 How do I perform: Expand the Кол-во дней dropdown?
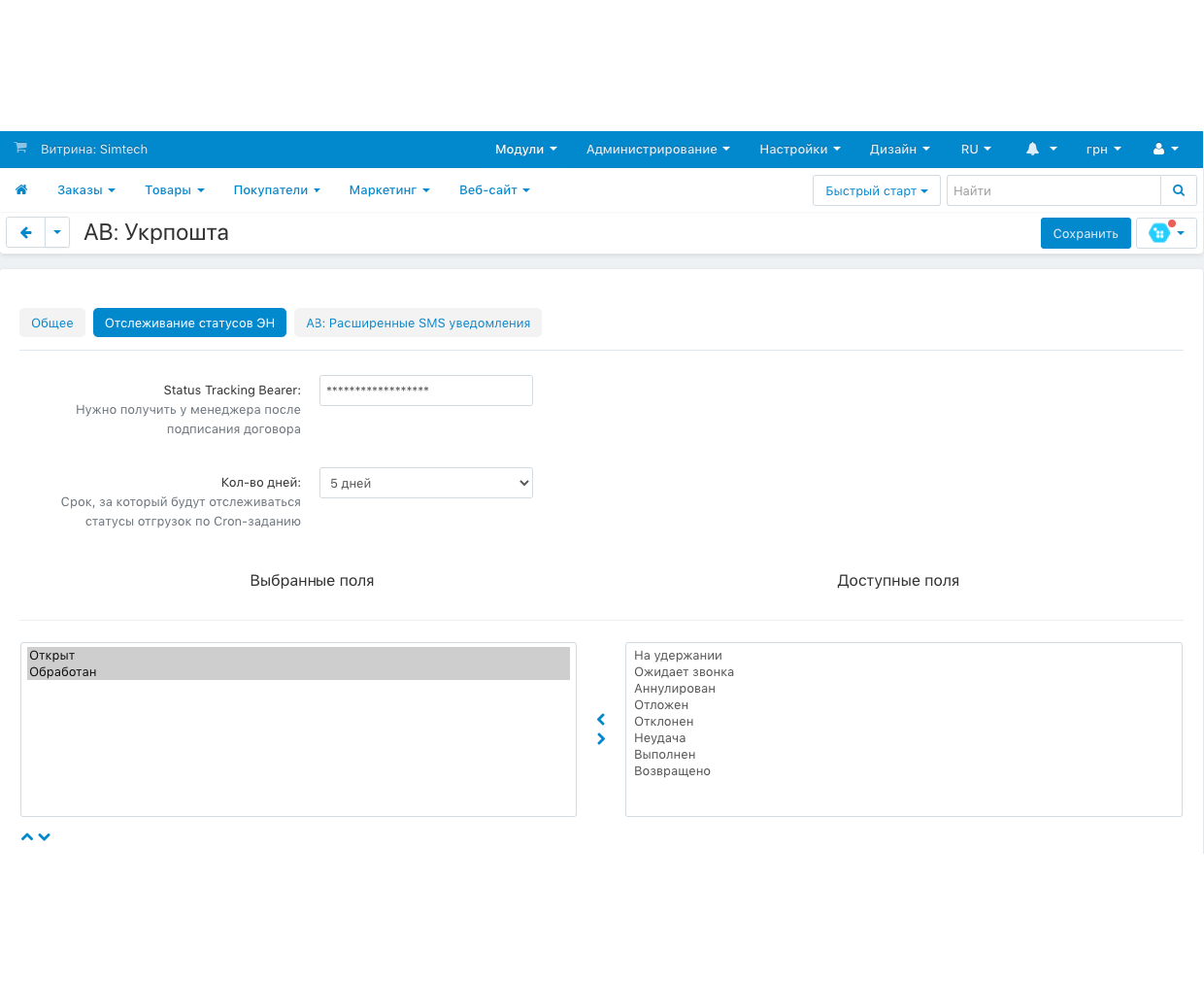pyautogui.click(x=425, y=484)
